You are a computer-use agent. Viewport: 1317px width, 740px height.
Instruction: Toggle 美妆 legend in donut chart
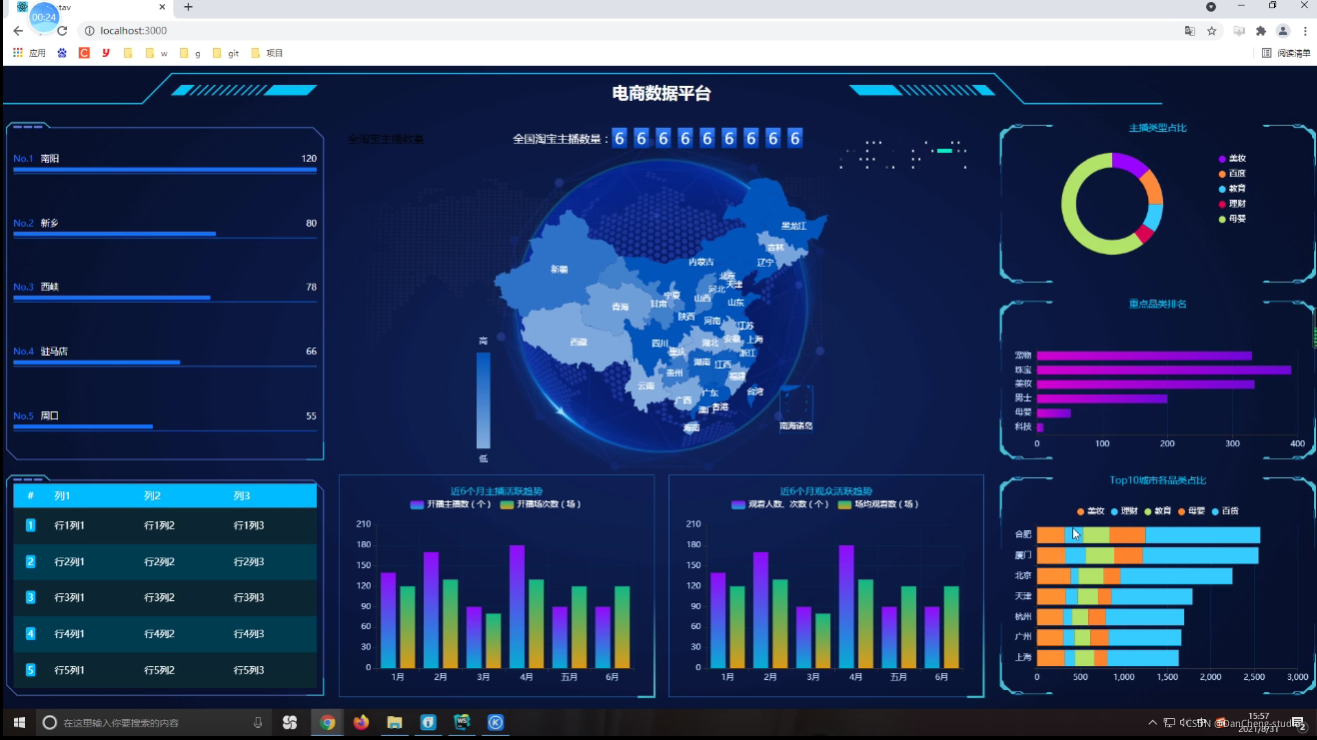point(1232,159)
